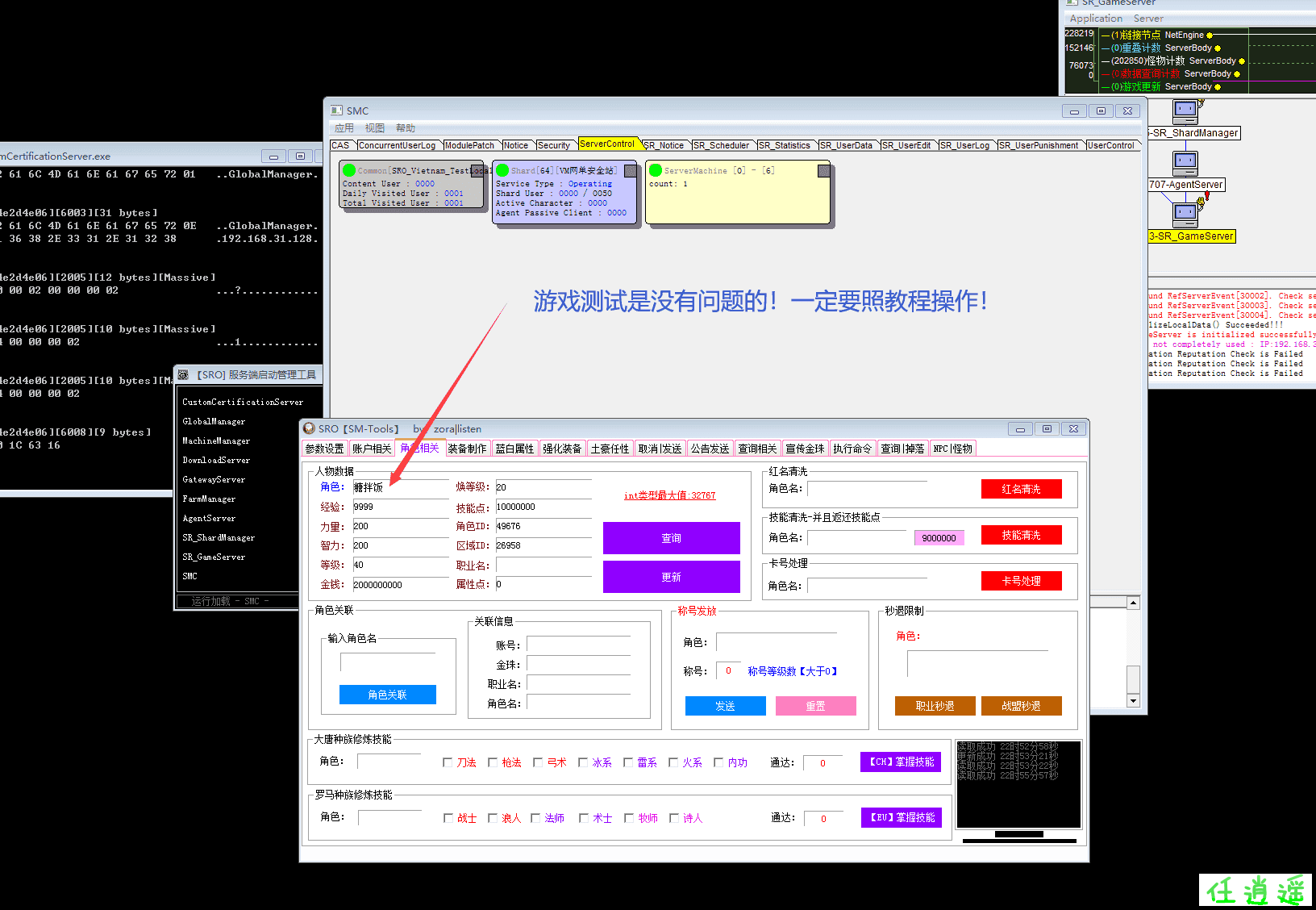Click the 战盟秒退 button
1316x910 pixels.
click(x=1022, y=706)
